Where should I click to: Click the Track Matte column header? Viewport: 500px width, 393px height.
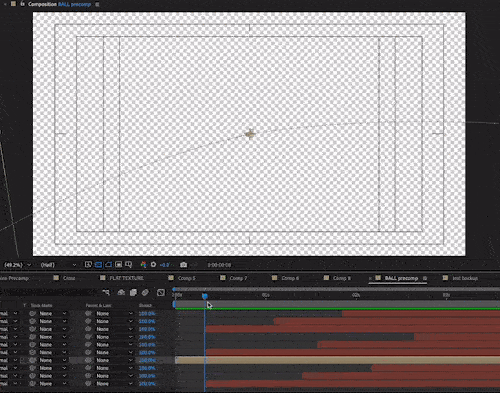42,305
